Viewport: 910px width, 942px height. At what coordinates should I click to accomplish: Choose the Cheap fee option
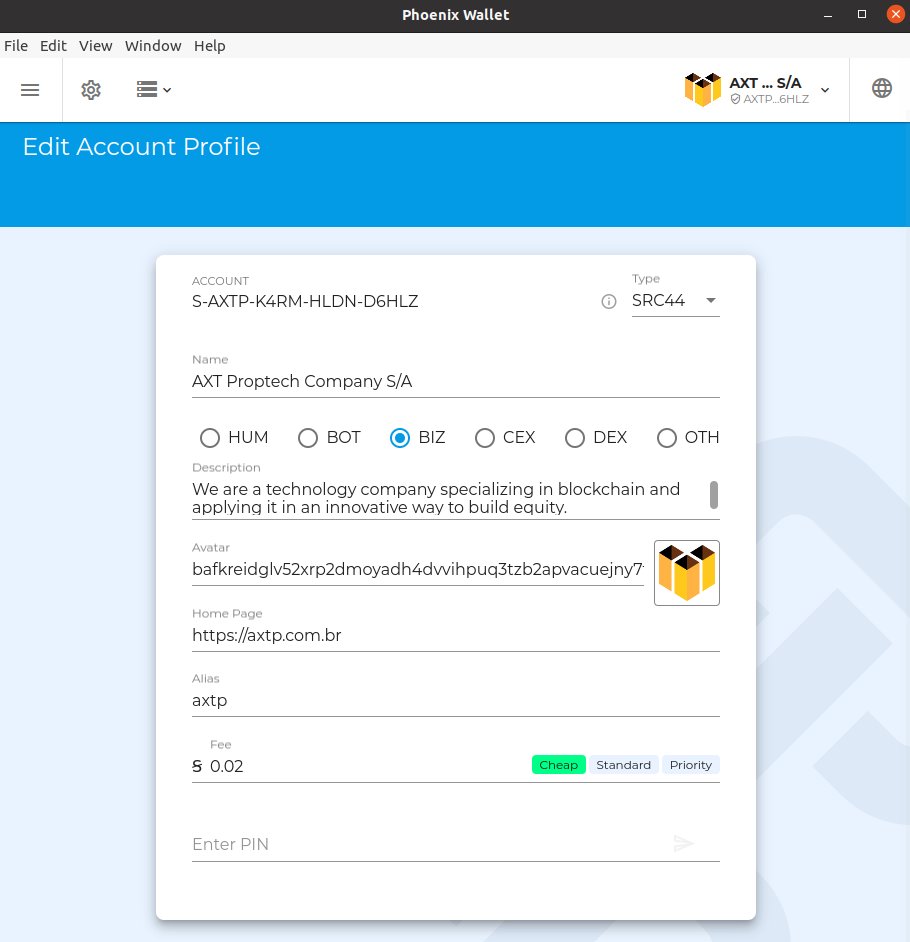559,765
